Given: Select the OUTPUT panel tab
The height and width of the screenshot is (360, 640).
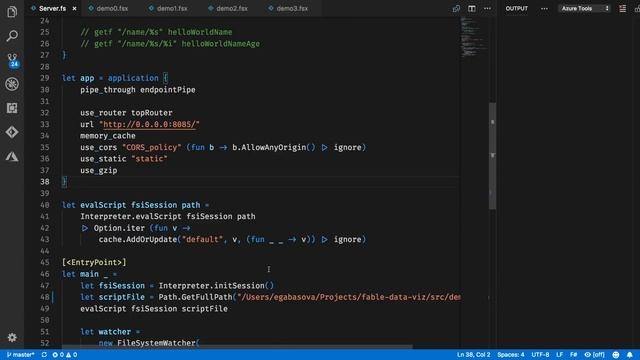Looking at the screenshot, I should tap(516, 9).
